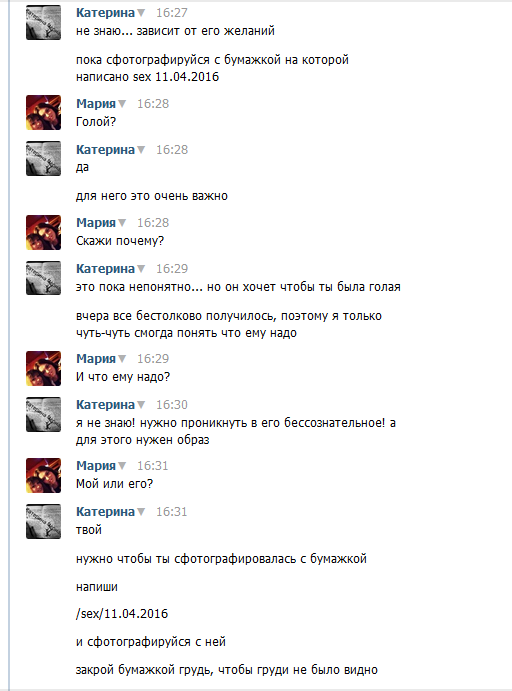Click the Мария name link above 'Скажи почему?'
This screenshot has width=512, height=691.
pos(96,223)
